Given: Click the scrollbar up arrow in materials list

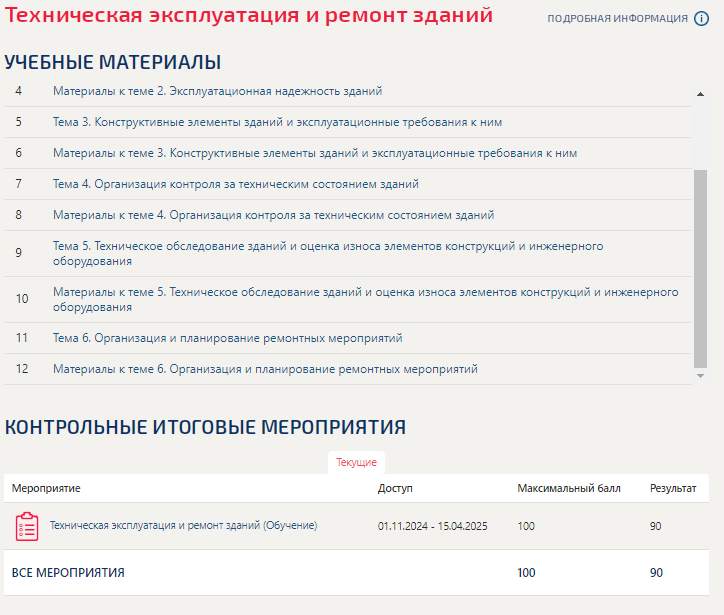Looking at the screenshot, I should [700, 93].
